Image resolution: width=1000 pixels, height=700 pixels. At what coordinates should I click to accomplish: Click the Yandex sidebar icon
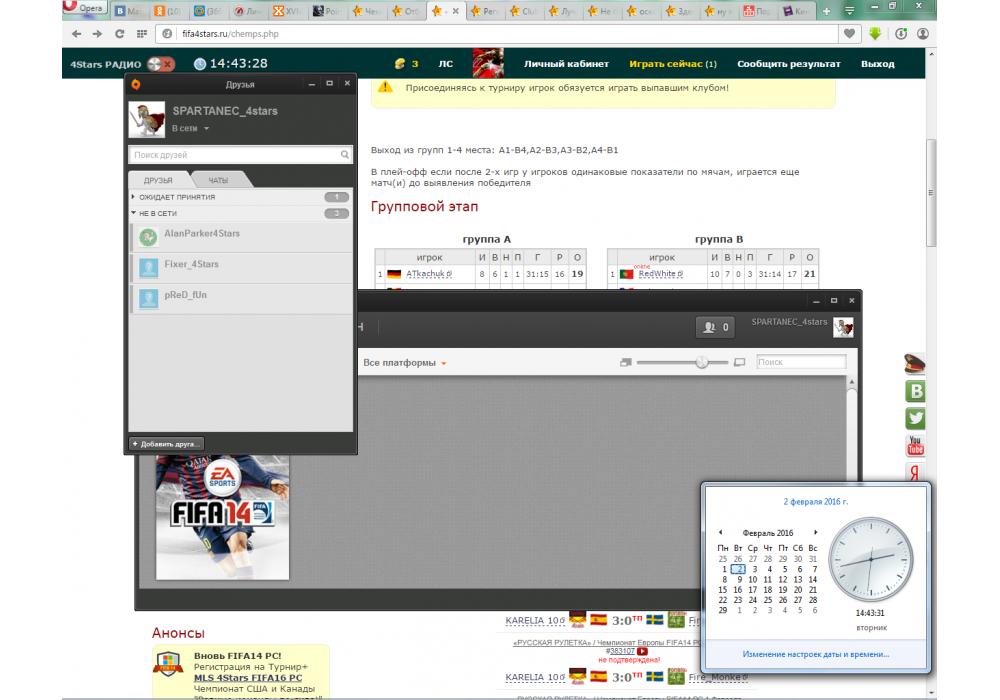coord(915,472)
